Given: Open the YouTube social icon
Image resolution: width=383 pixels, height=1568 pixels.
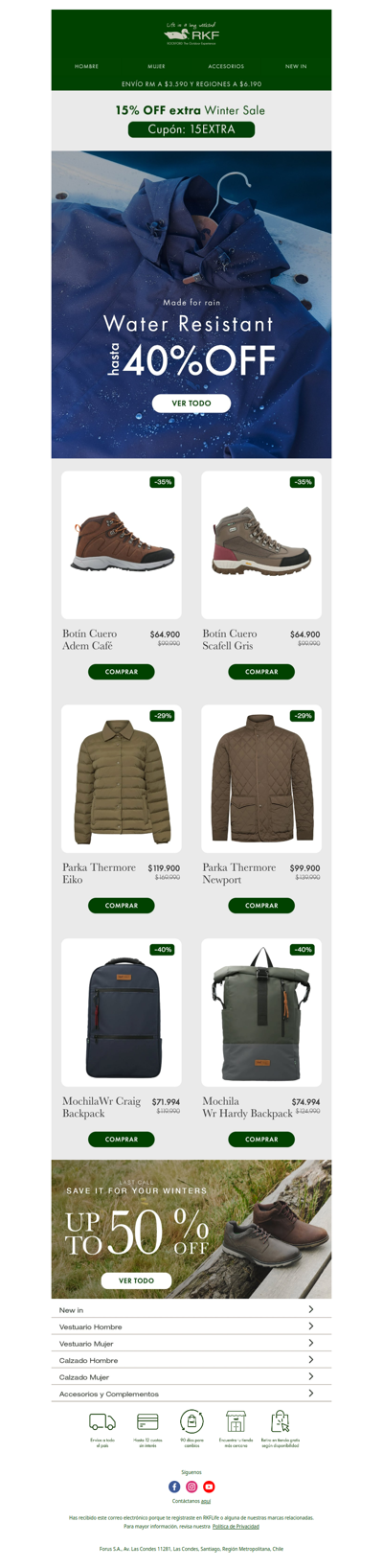Looking at the screenshot, I should (209, 1487).
